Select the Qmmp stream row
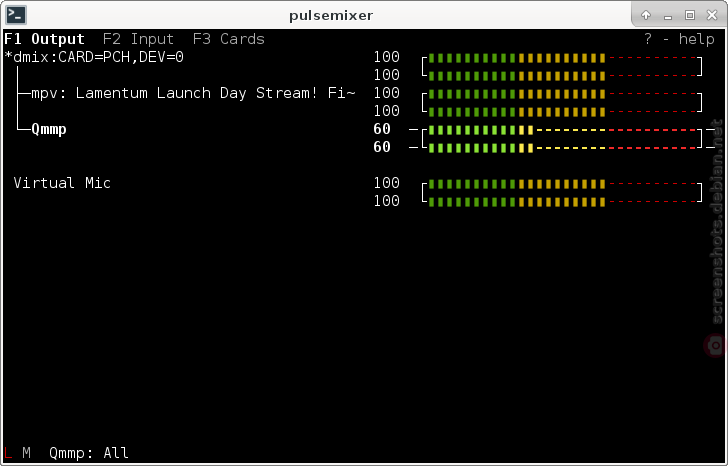Viewport: 728px width, 466px height. 49,129
